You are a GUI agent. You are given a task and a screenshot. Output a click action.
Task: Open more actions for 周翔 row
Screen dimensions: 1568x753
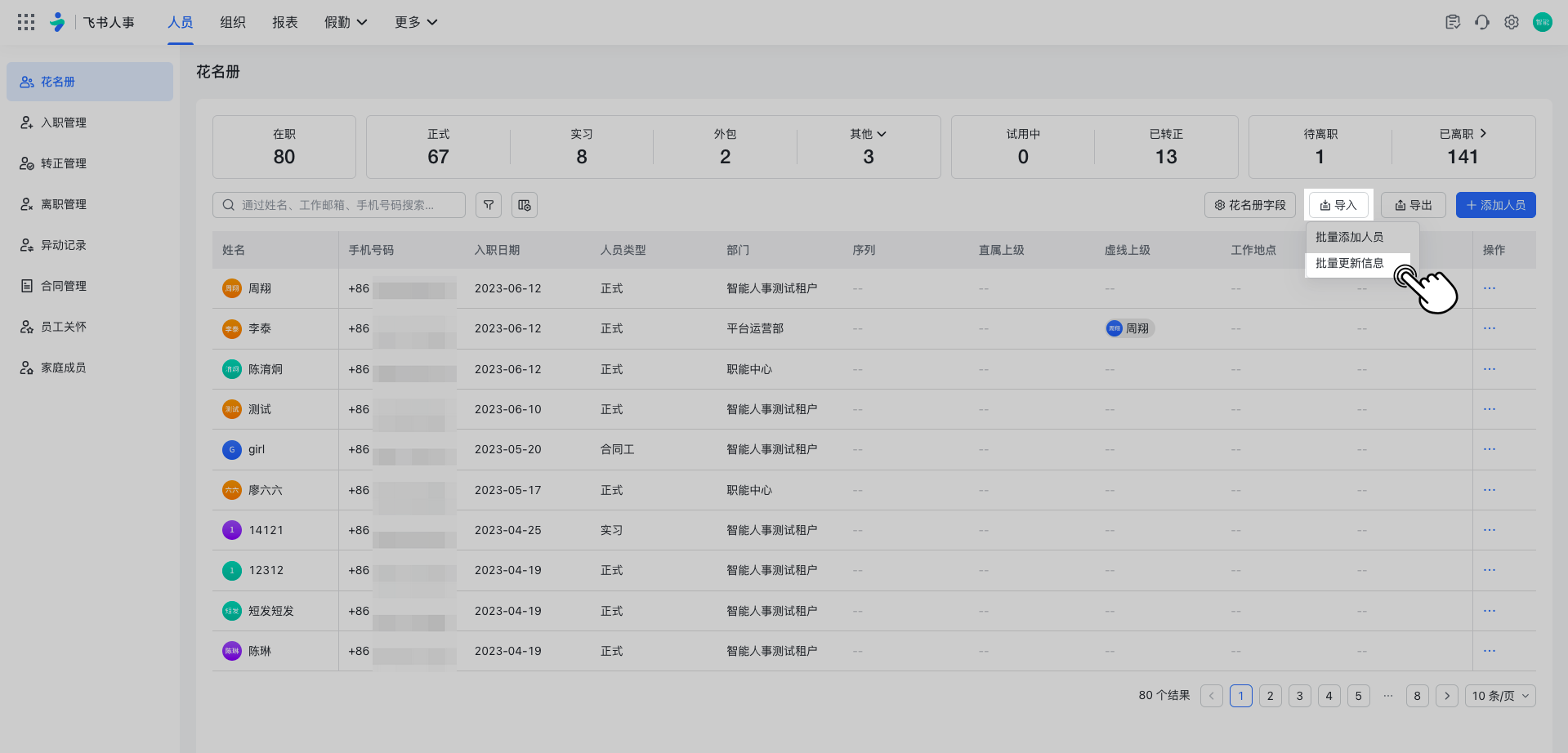1489,288
